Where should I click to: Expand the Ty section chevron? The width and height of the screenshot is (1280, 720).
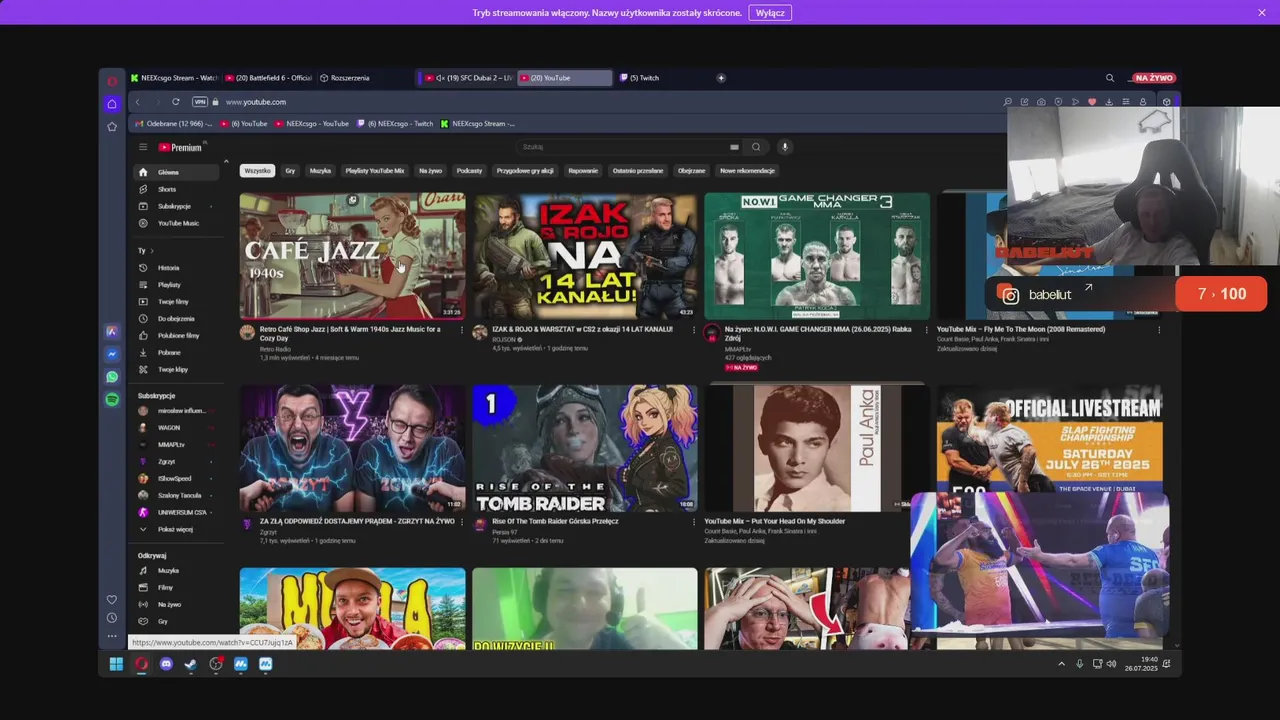(153, 250)
